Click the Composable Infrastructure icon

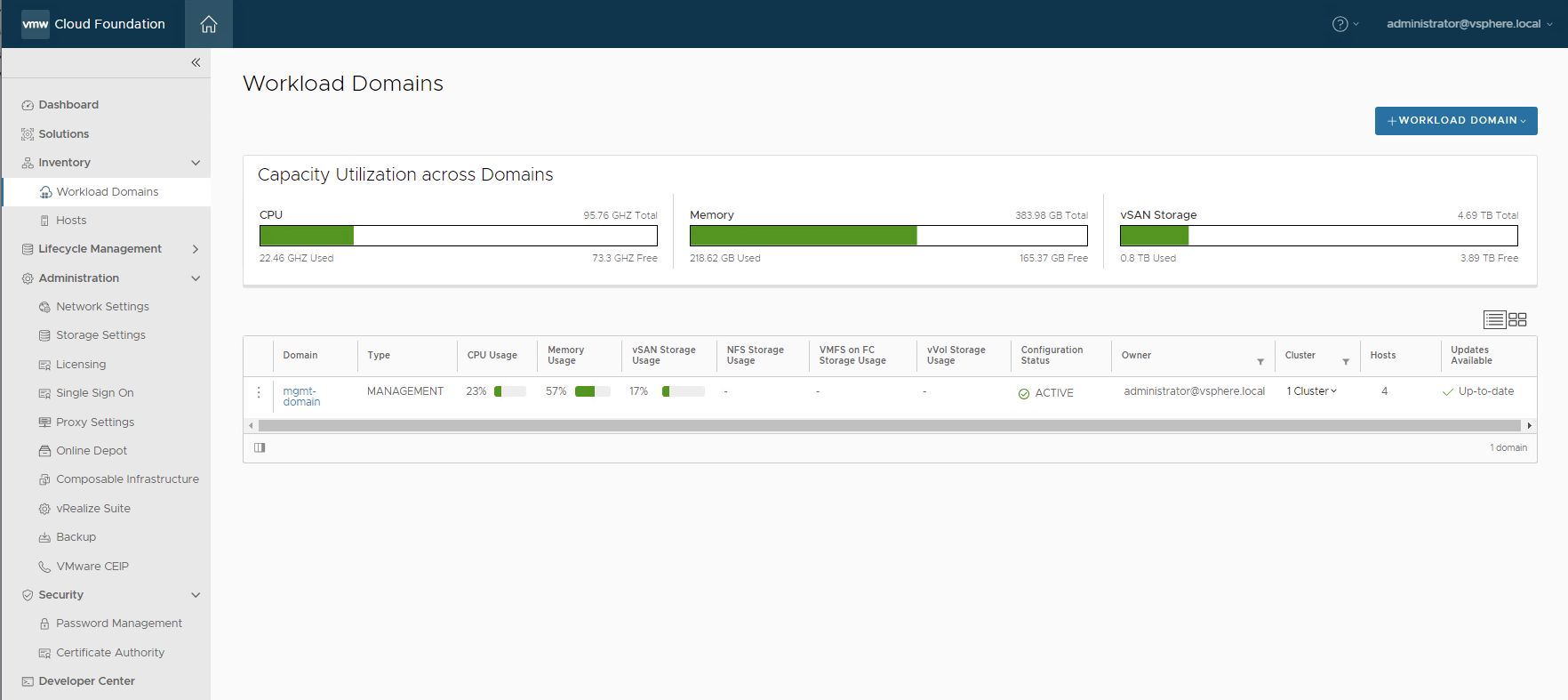click(x=45, y=479)
